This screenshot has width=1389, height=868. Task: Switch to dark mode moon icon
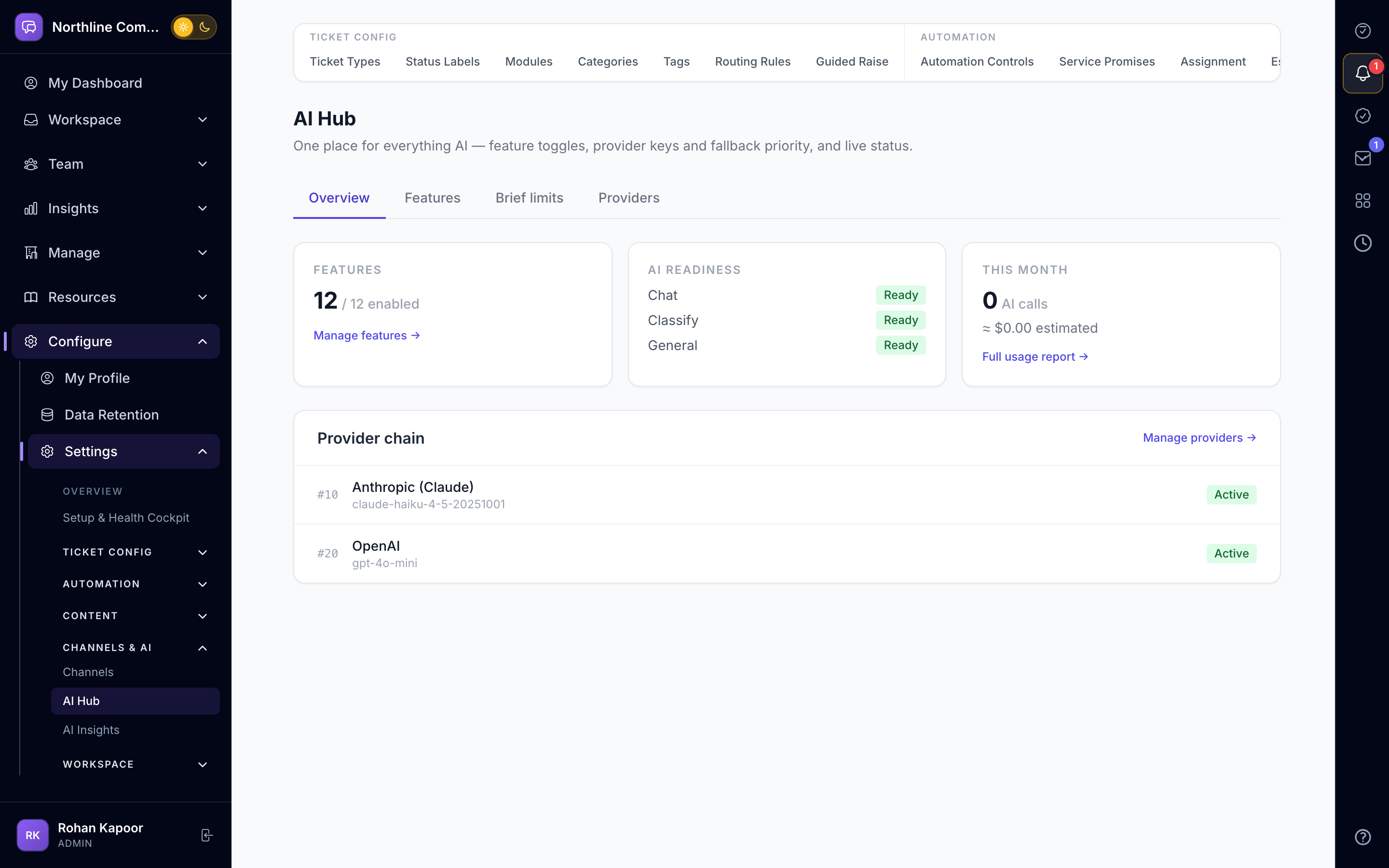pos(205,27)
